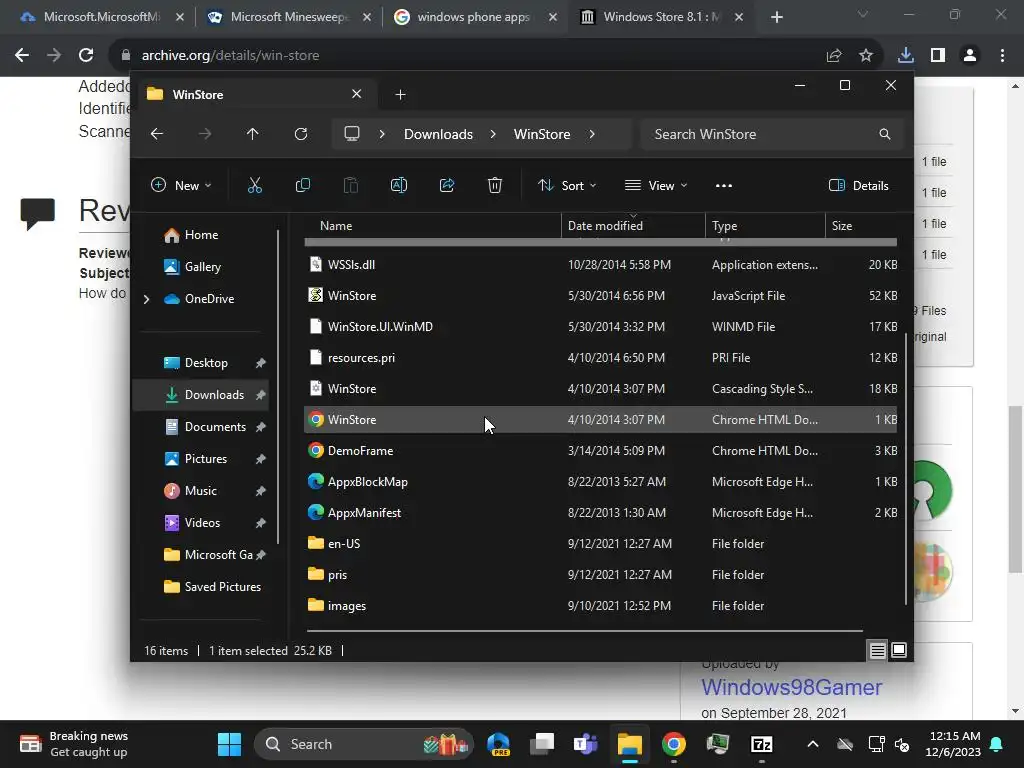Open a new Chrome tab

(776, 17)
